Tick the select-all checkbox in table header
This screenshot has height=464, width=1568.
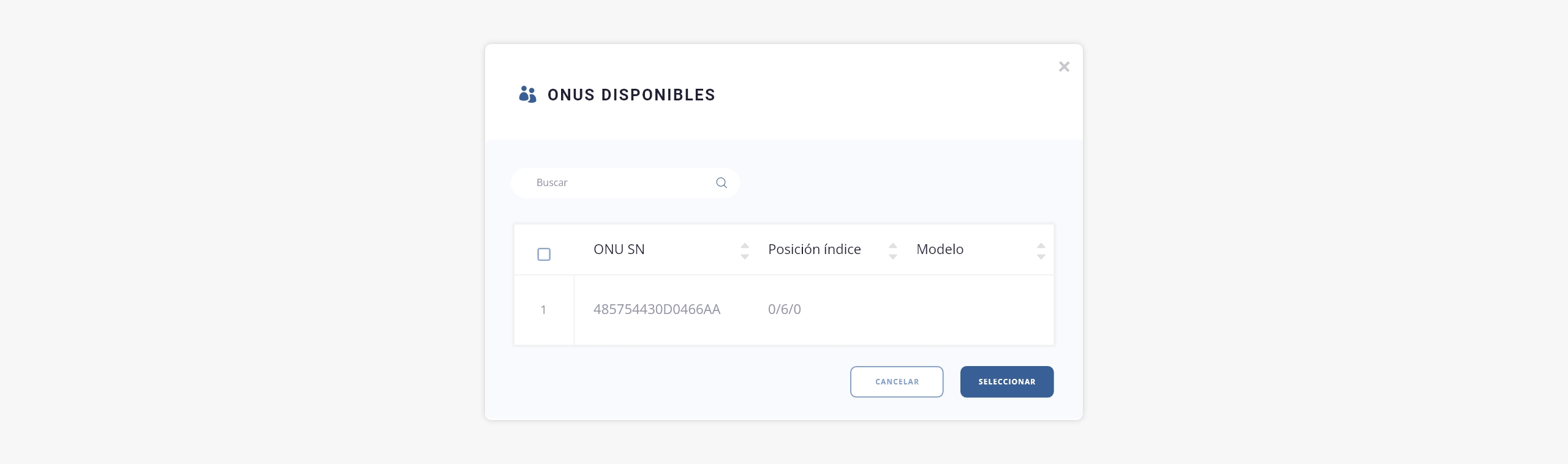544,254
